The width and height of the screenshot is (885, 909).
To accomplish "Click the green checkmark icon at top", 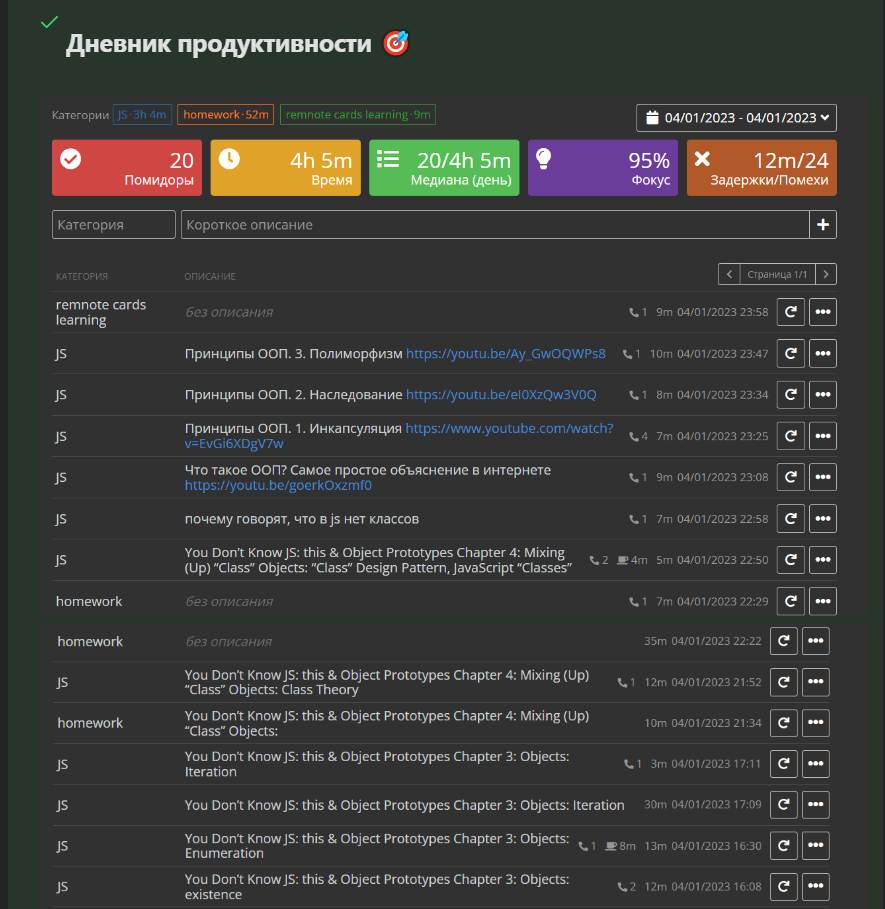I will (49, 21).
